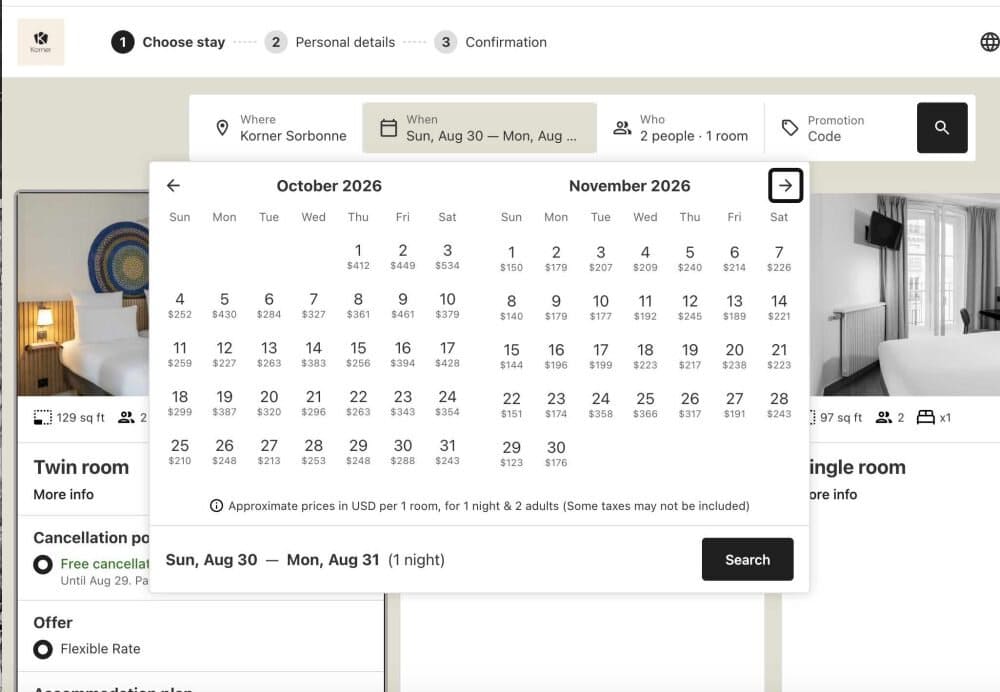Select October 14 priced $383
This screenshot has width=1000, height=692.
pos(314,354)
